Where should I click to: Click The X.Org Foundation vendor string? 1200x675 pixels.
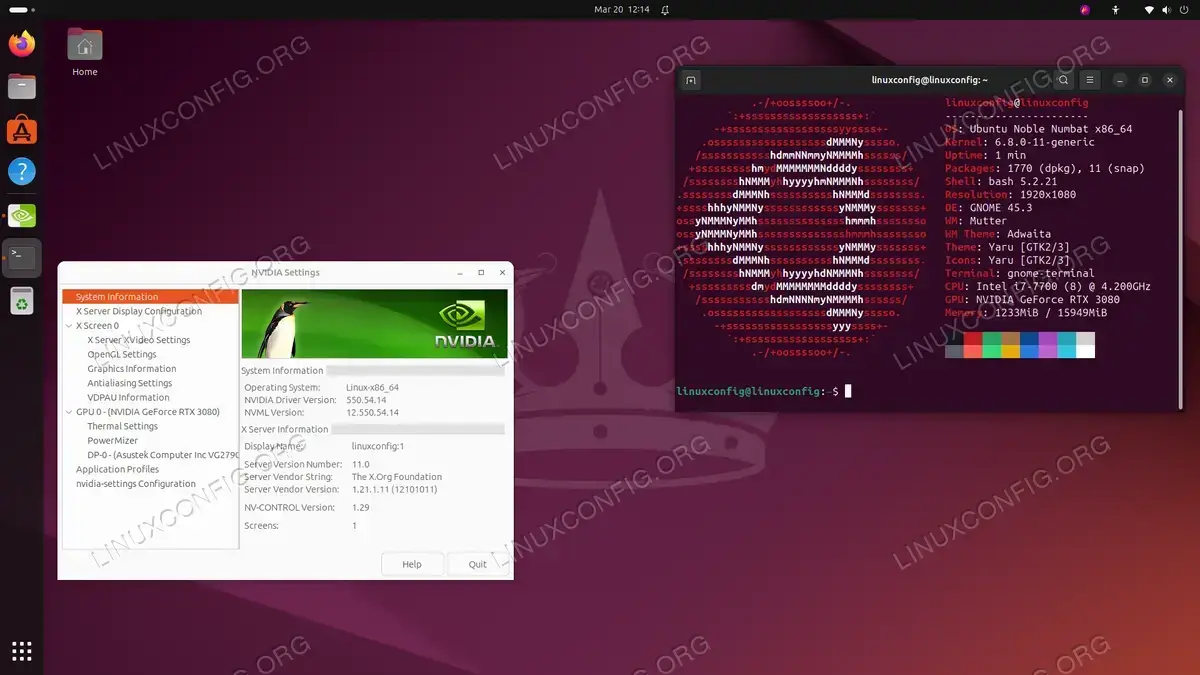pos(397,477)
